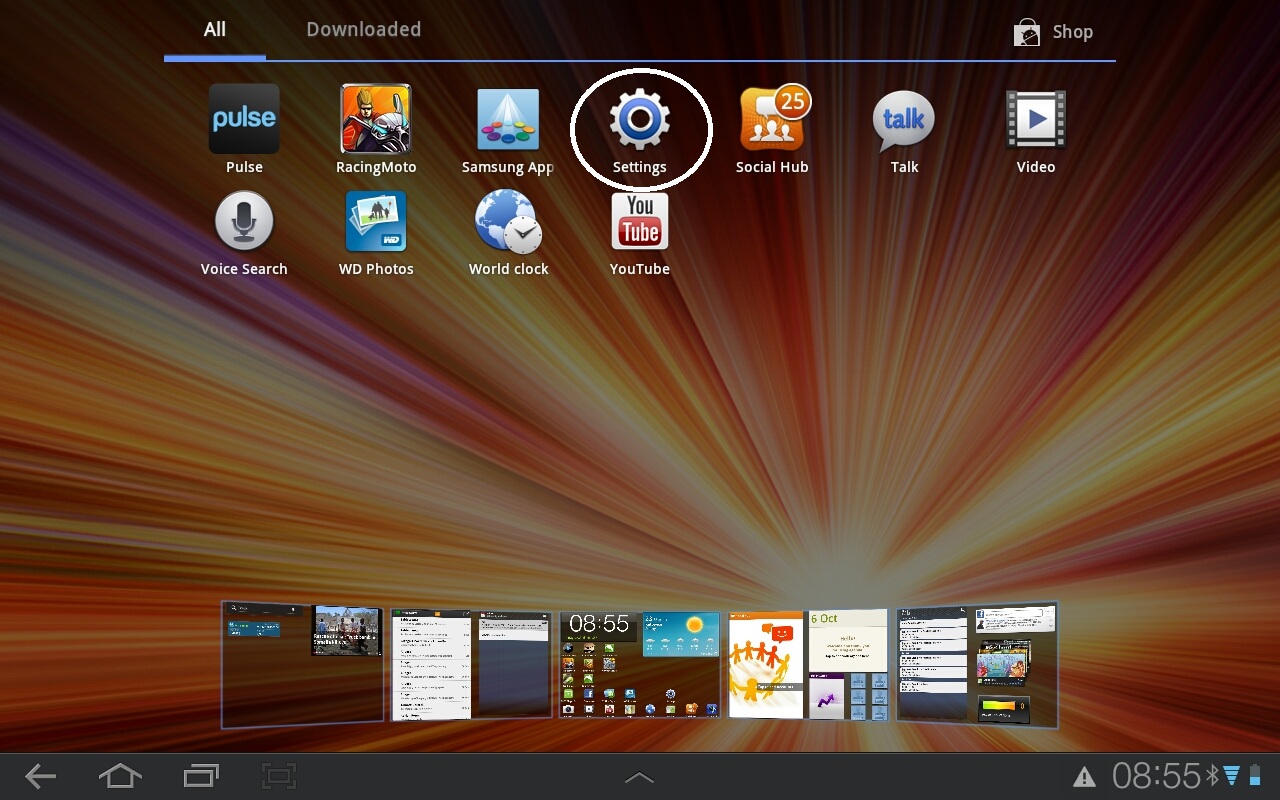Open Social Hub with 25 notifications
This screenshot has height=800, width=1280.
pos(772,129)
